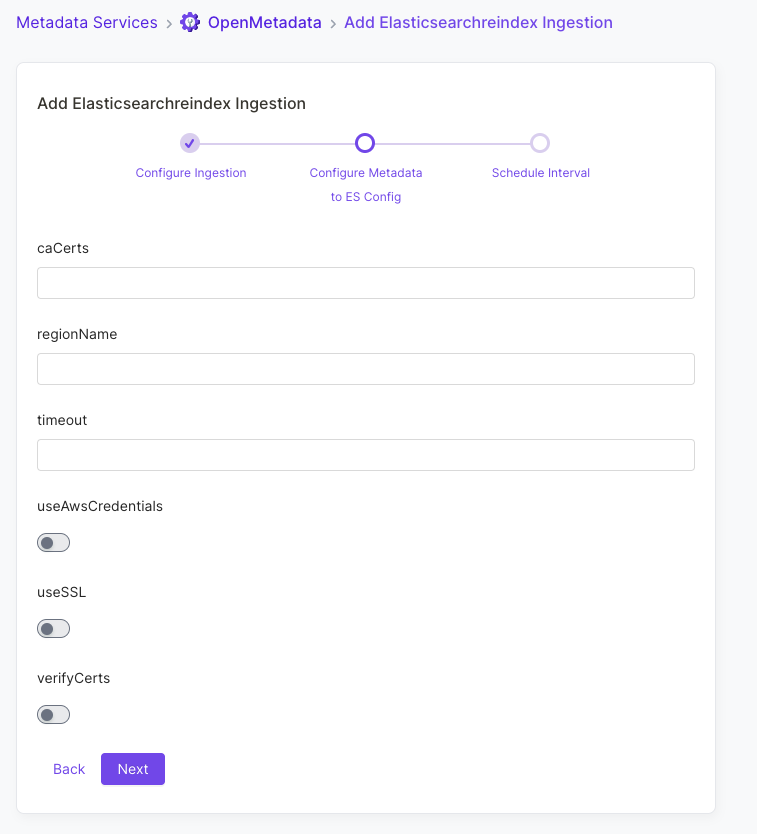Select the Schedule Interval step label
This screenshot has height=834, width=757.
(x=540, y=172)
